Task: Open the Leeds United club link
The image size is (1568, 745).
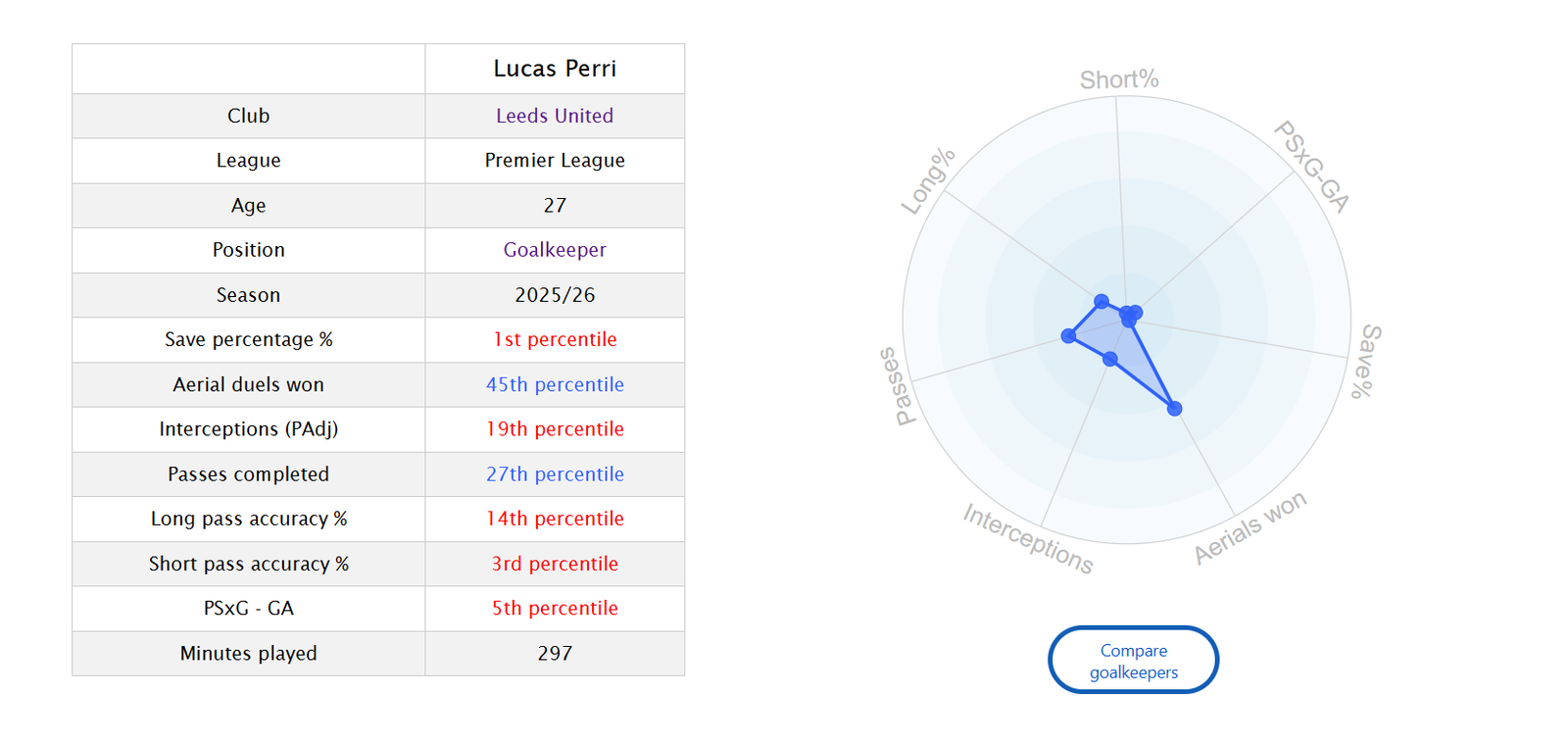Action: 555,116
